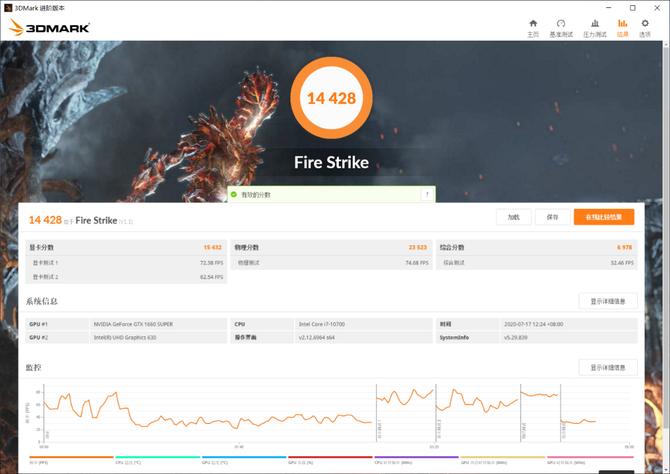This screenshot has height=474, width=670.
Task: Click the orange compare result online button
Action: click(x=604, y=217)
